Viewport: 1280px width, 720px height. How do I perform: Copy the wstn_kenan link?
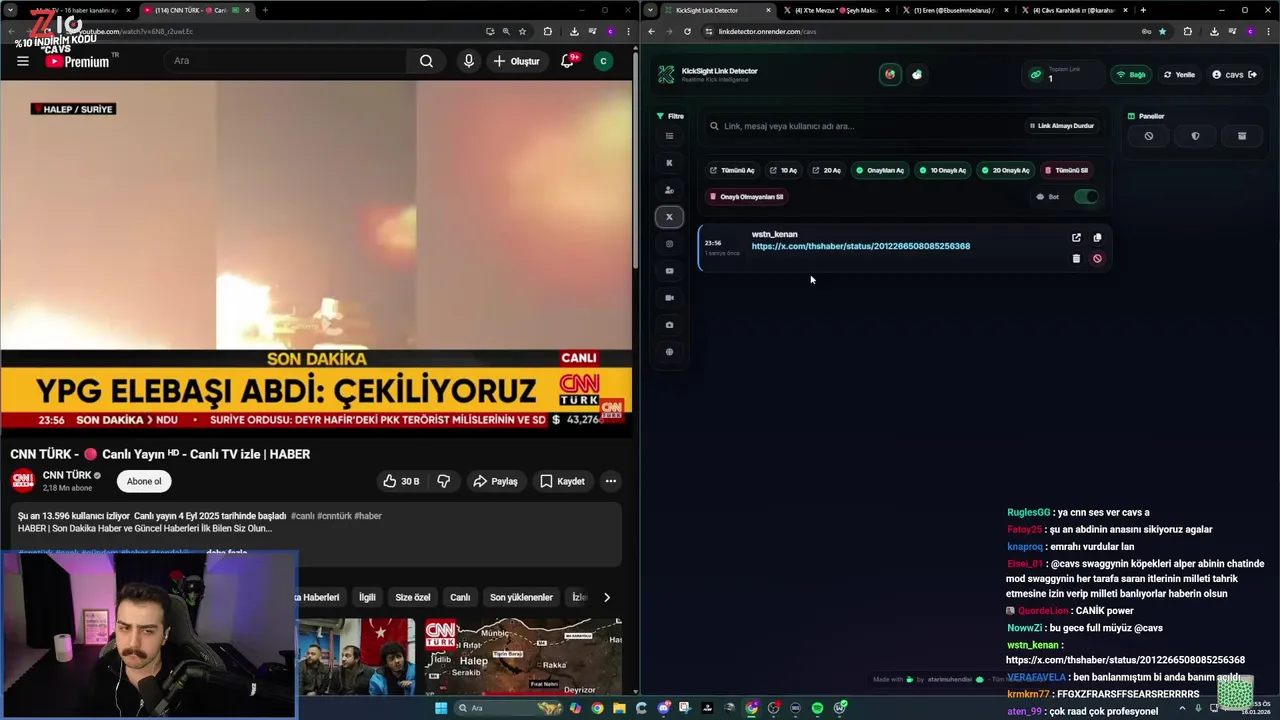[x=1097, y=237]
